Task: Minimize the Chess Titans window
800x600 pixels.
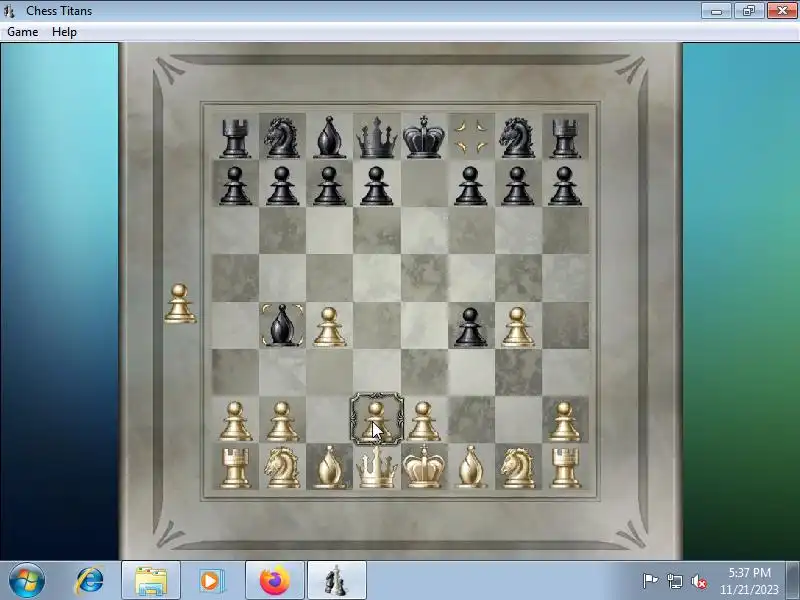Action: [x=716, y=11]
